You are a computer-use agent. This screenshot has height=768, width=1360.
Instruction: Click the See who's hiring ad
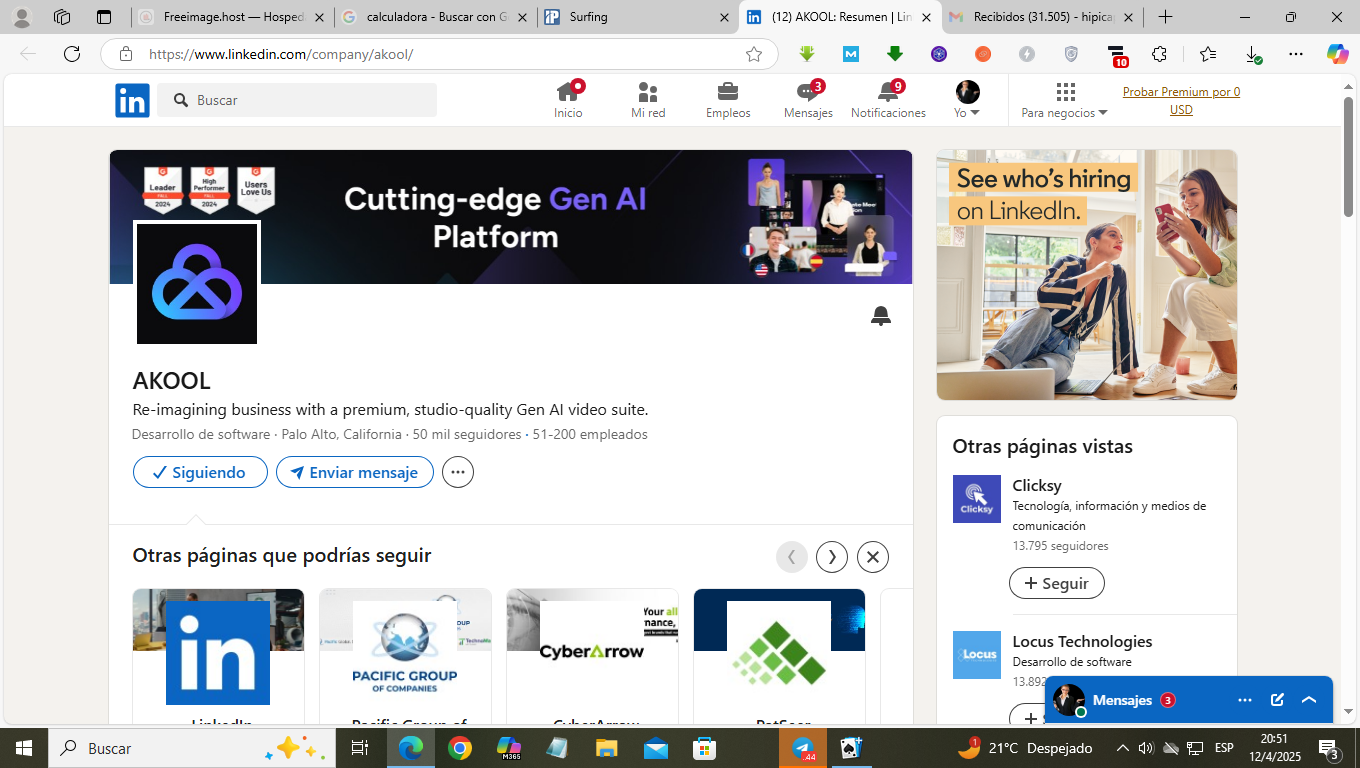tap(1087, 275)
